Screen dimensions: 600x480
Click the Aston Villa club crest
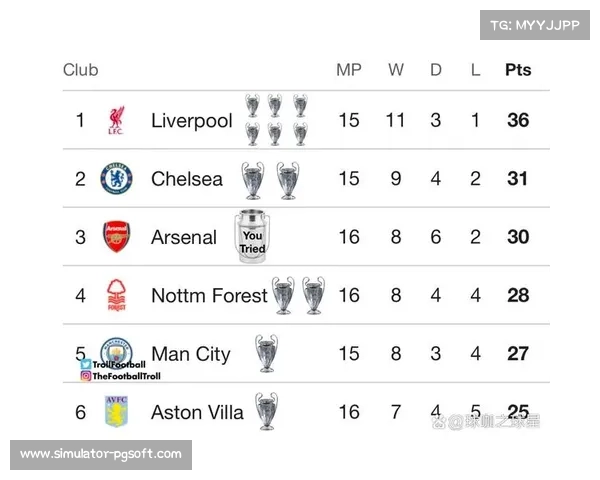pyautogui.click(x=116, y=411)
